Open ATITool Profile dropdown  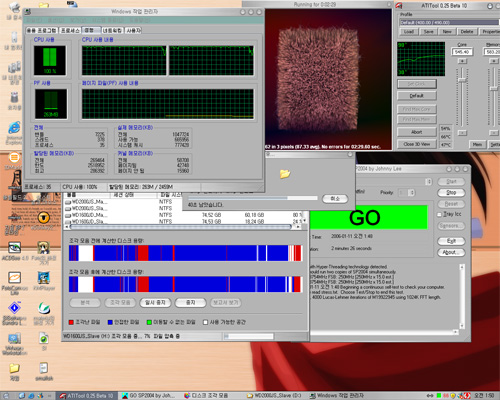point(449,22)
